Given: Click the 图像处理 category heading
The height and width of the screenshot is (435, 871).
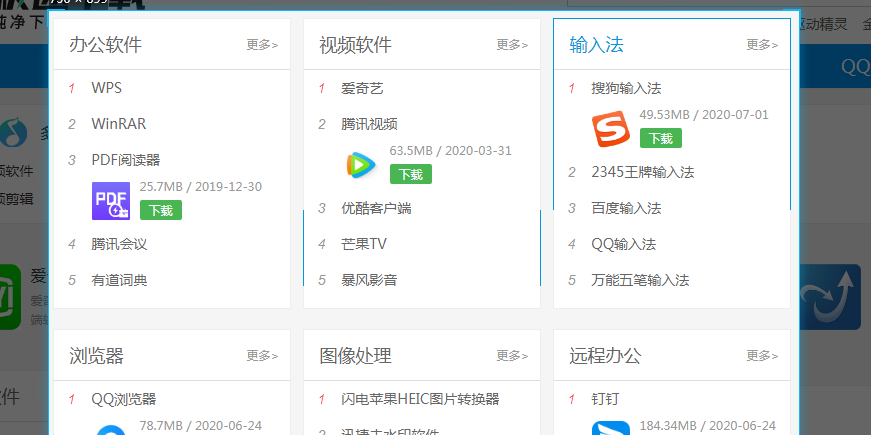Looking at the screenshot, I should point(356,356).
